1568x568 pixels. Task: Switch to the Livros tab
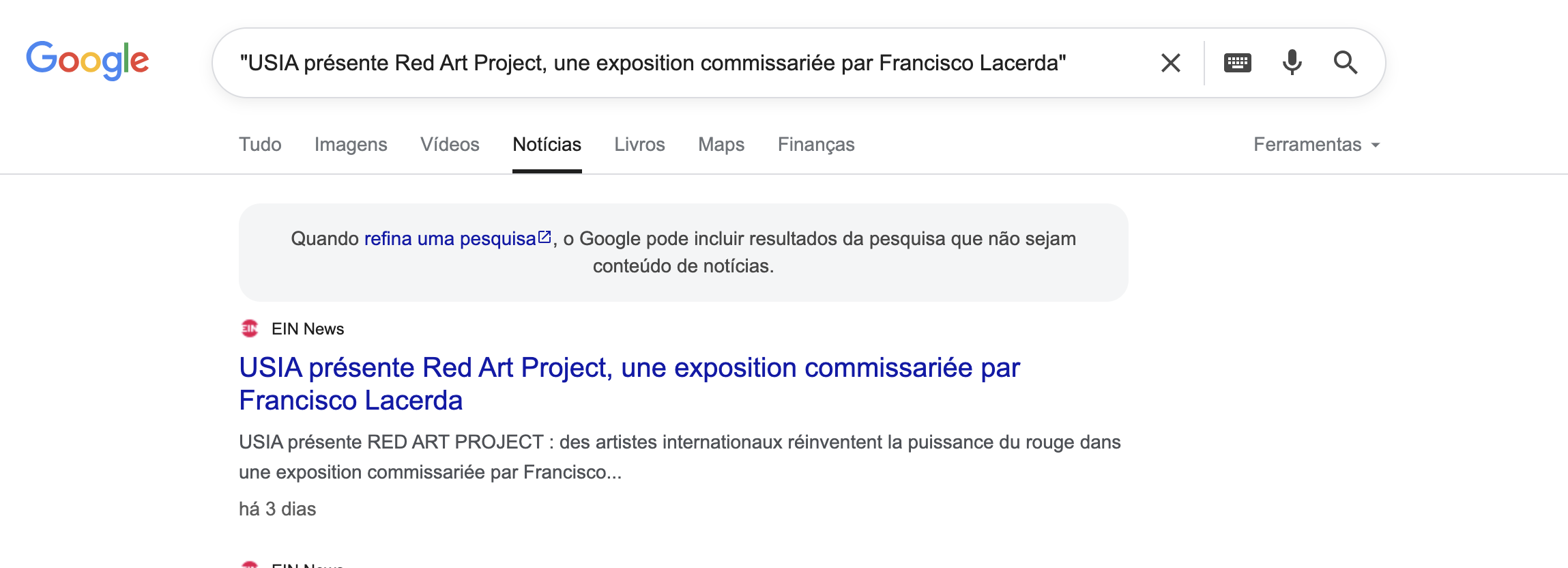[x=639, y=145]
